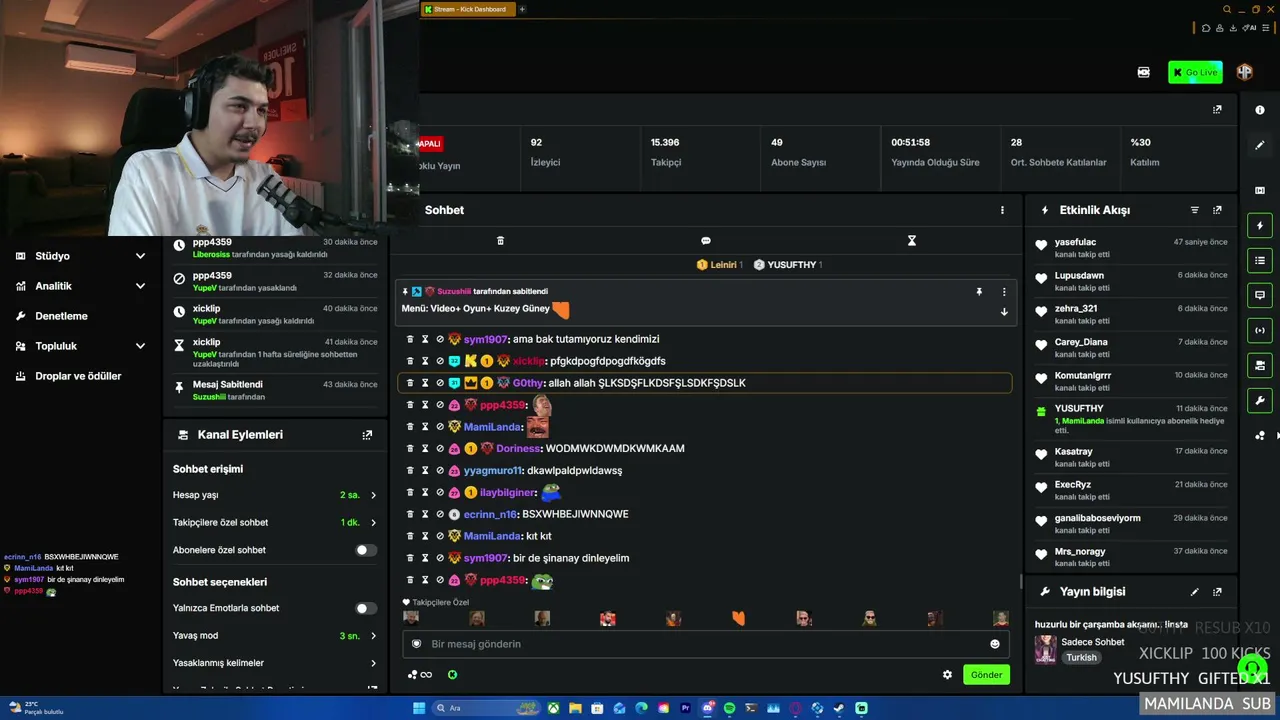The image size is (1280, 720).
Task: Open Hesap yaşı setting
Action: (275, 495)
